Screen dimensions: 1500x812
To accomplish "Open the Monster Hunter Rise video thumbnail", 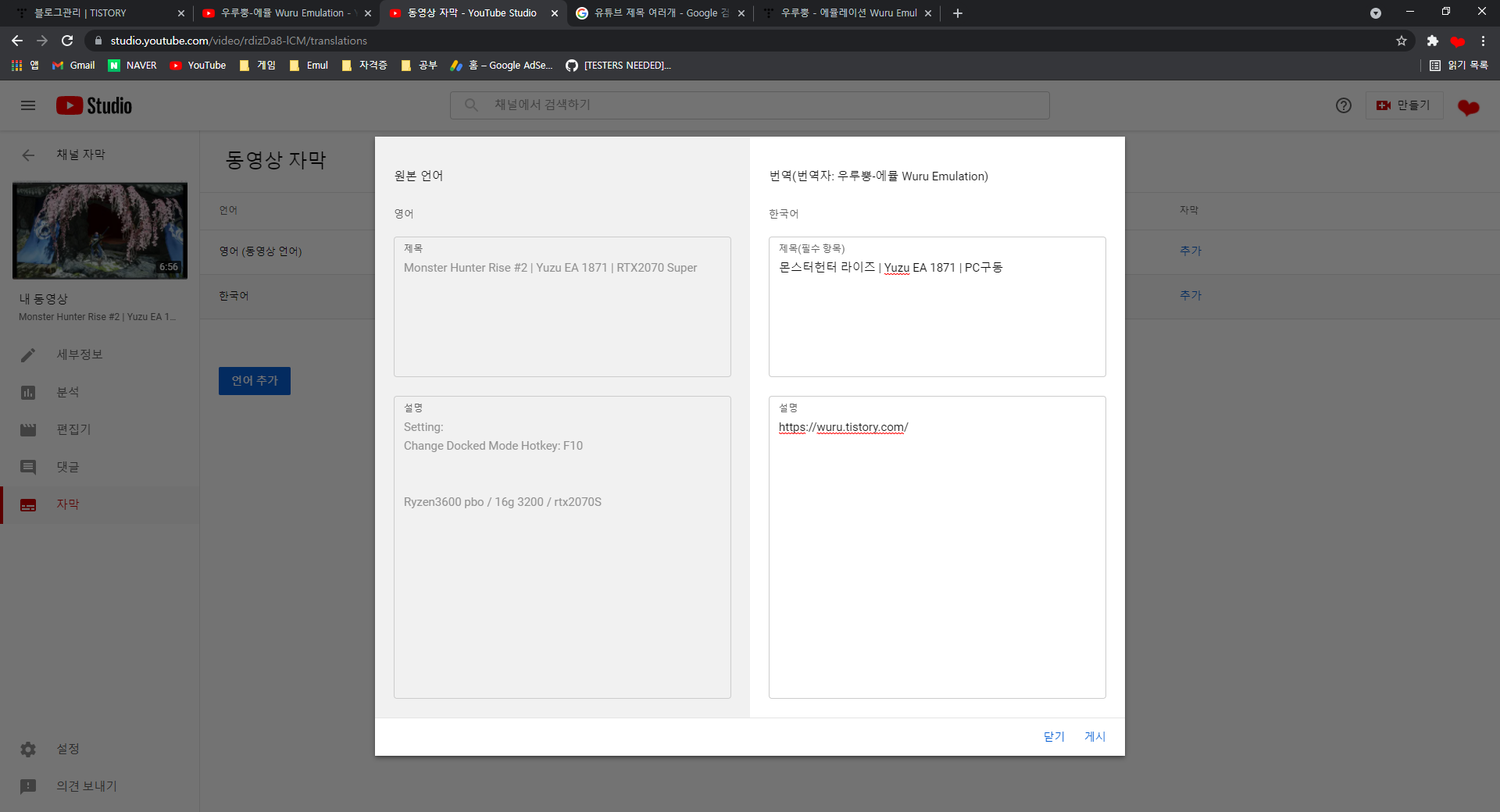I will click(100, 231).
